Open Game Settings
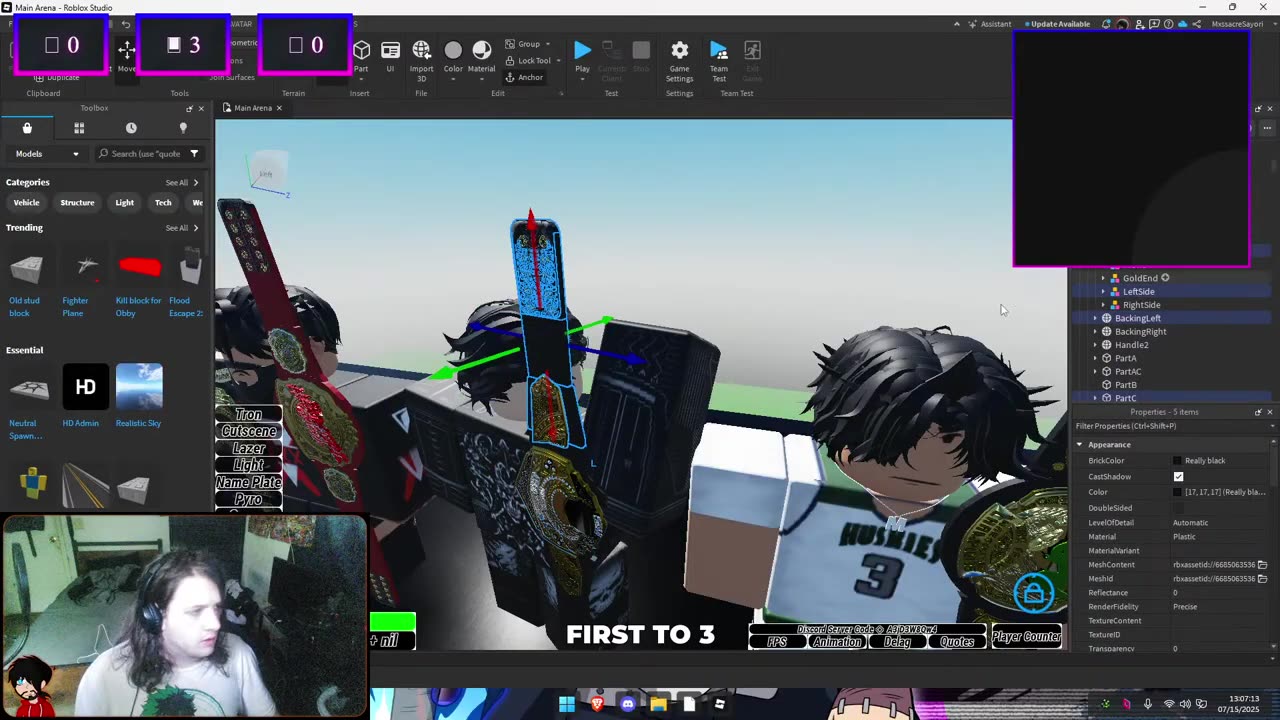The height and width of the screenshot is (720, 1280). pos(679,60)
